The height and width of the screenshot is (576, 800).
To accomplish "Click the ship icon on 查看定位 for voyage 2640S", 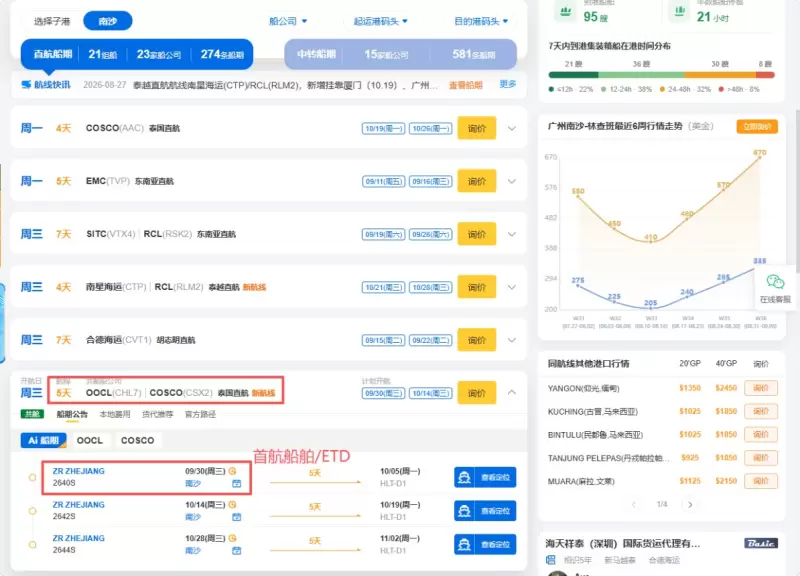I will pos(464,478).
